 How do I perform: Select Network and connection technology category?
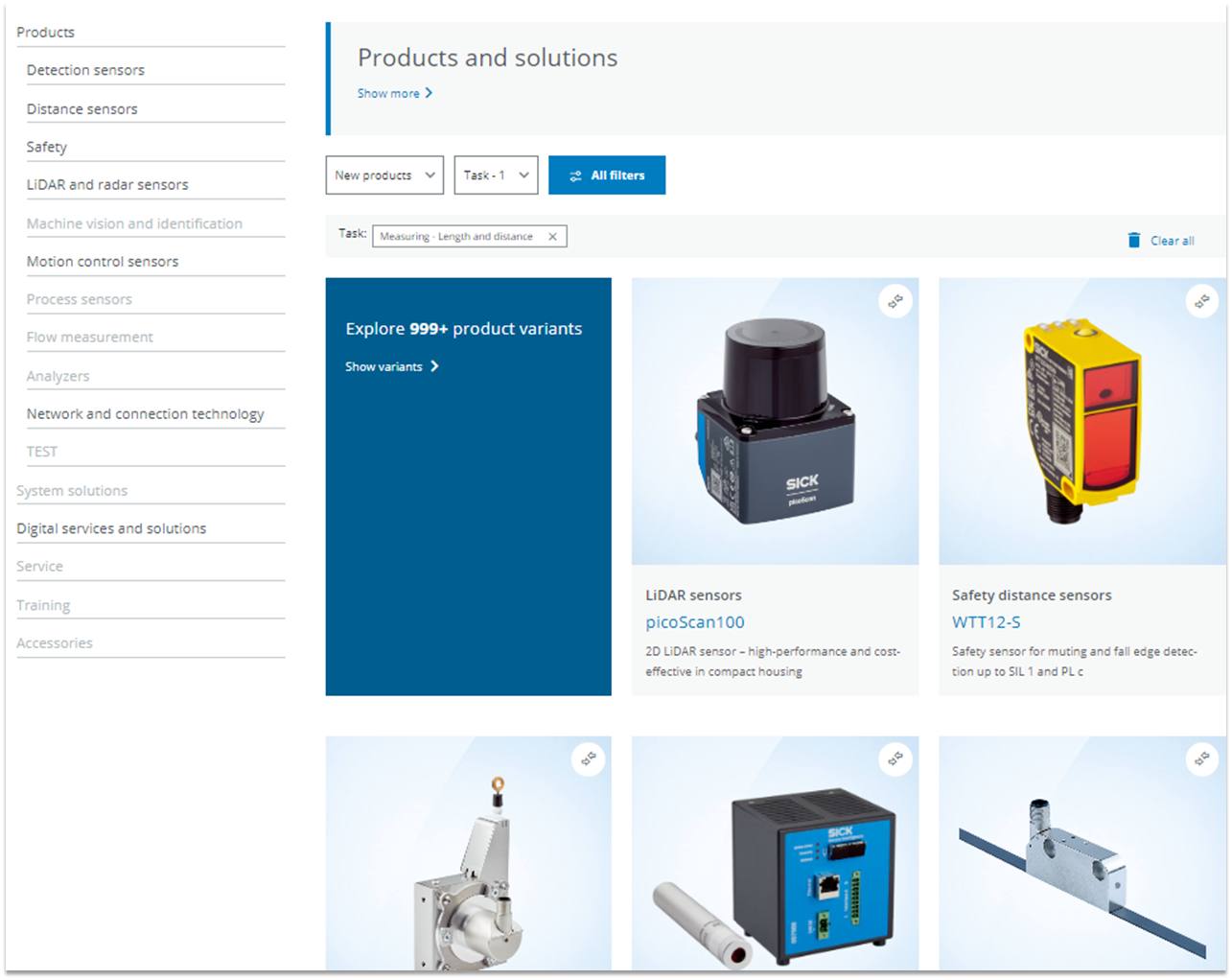[145, 414]
